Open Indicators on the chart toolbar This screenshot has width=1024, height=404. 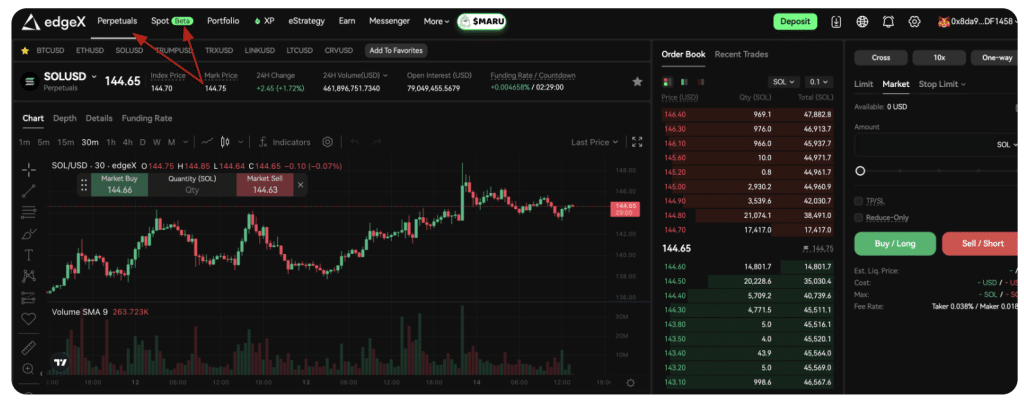coord(284,142)
